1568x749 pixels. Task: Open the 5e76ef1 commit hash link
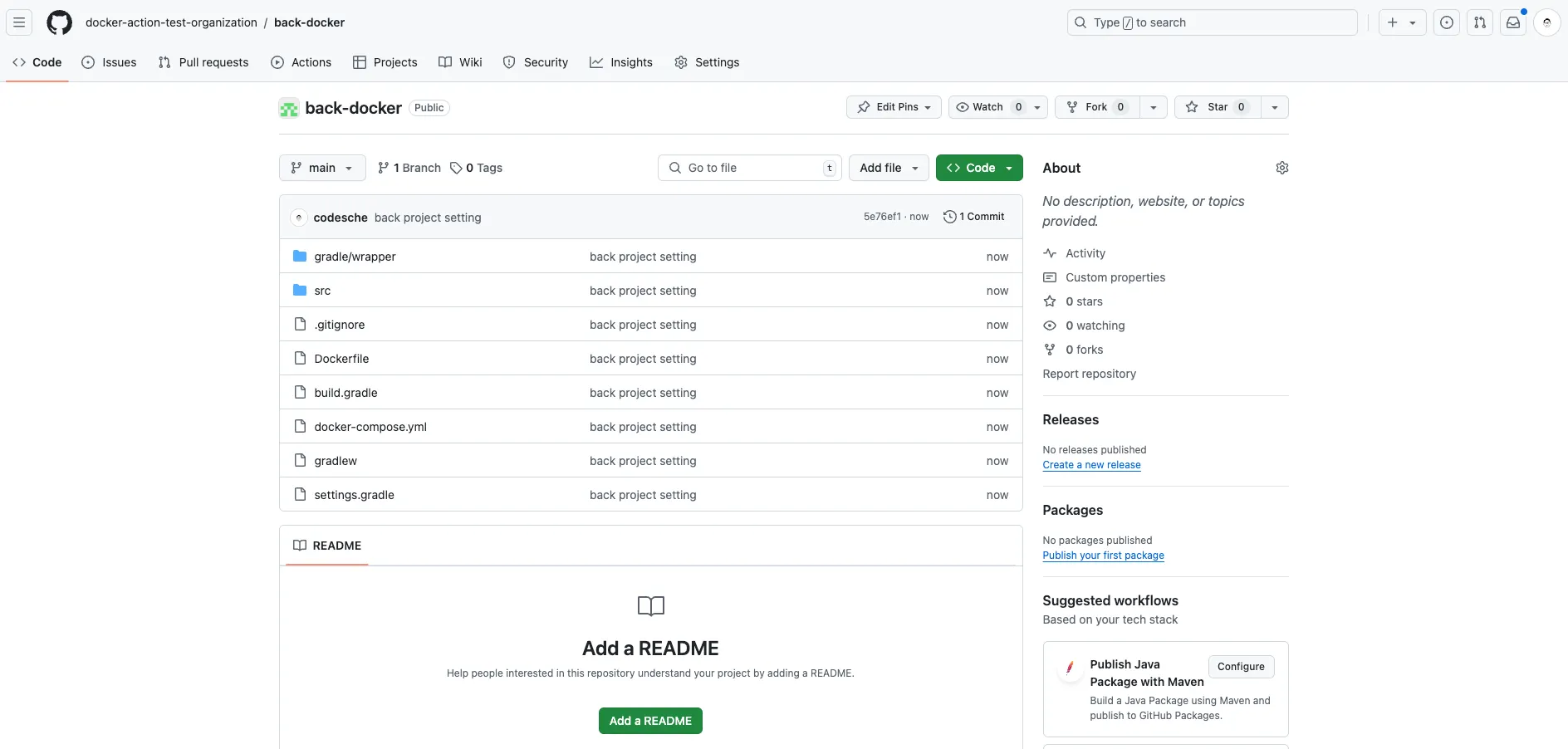pos(882,217)
